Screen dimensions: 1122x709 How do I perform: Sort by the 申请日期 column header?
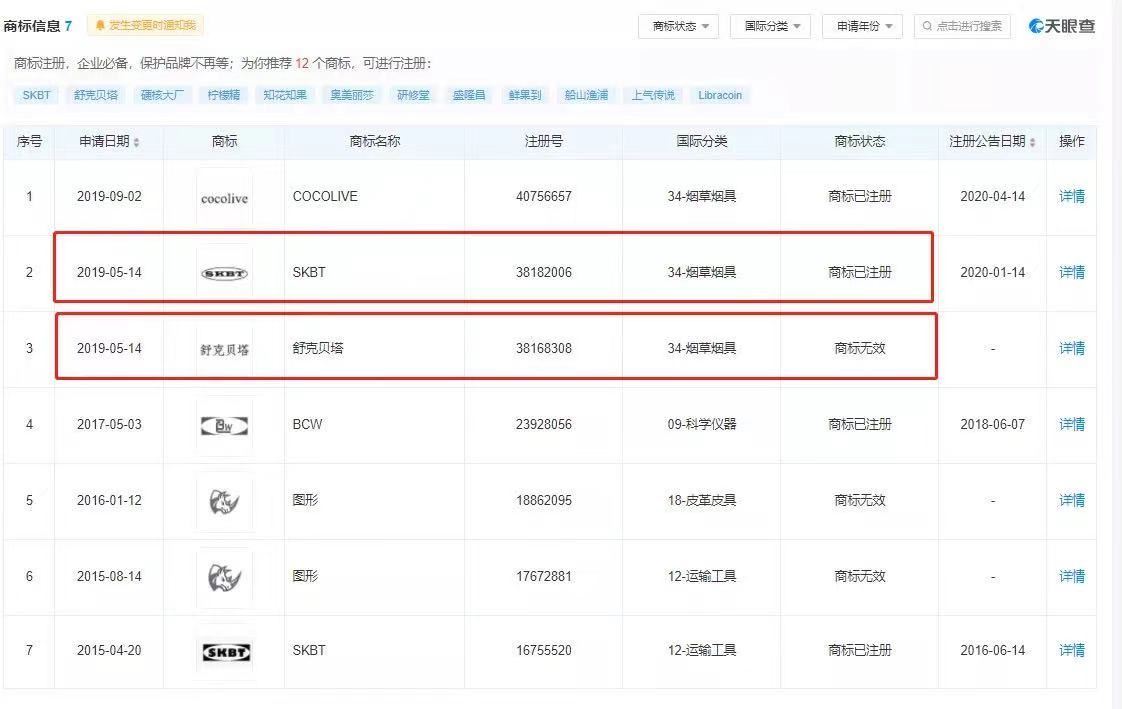[x=109, y=142]
